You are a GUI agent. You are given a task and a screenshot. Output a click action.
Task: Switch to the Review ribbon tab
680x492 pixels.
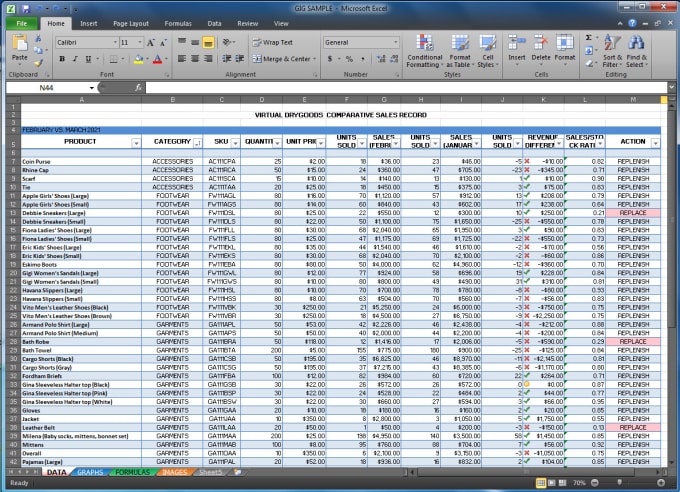(248, 23)
